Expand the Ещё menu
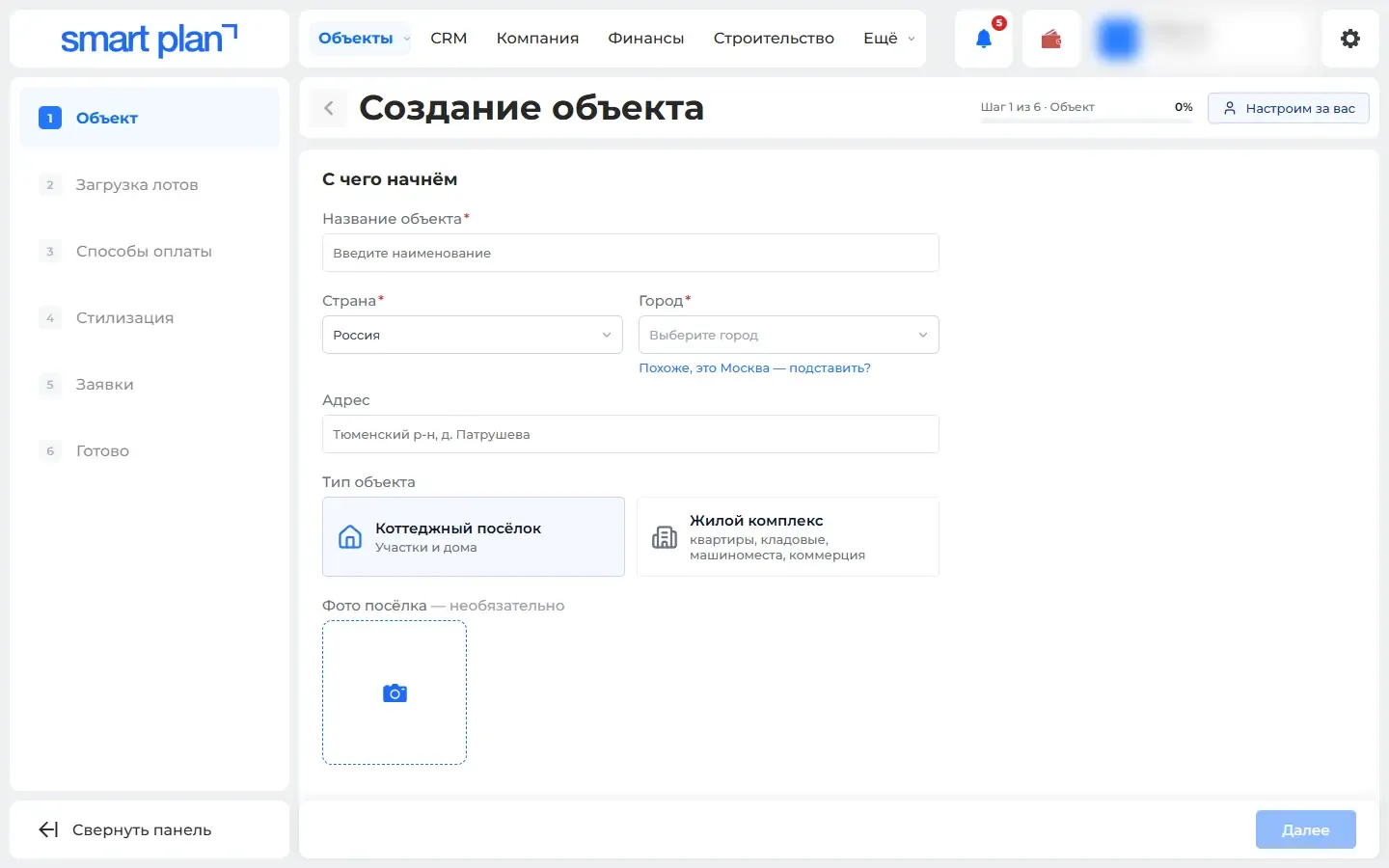The height and width of the screenshot is (868, 1389). pyautogui.click(x=888, y=39)
